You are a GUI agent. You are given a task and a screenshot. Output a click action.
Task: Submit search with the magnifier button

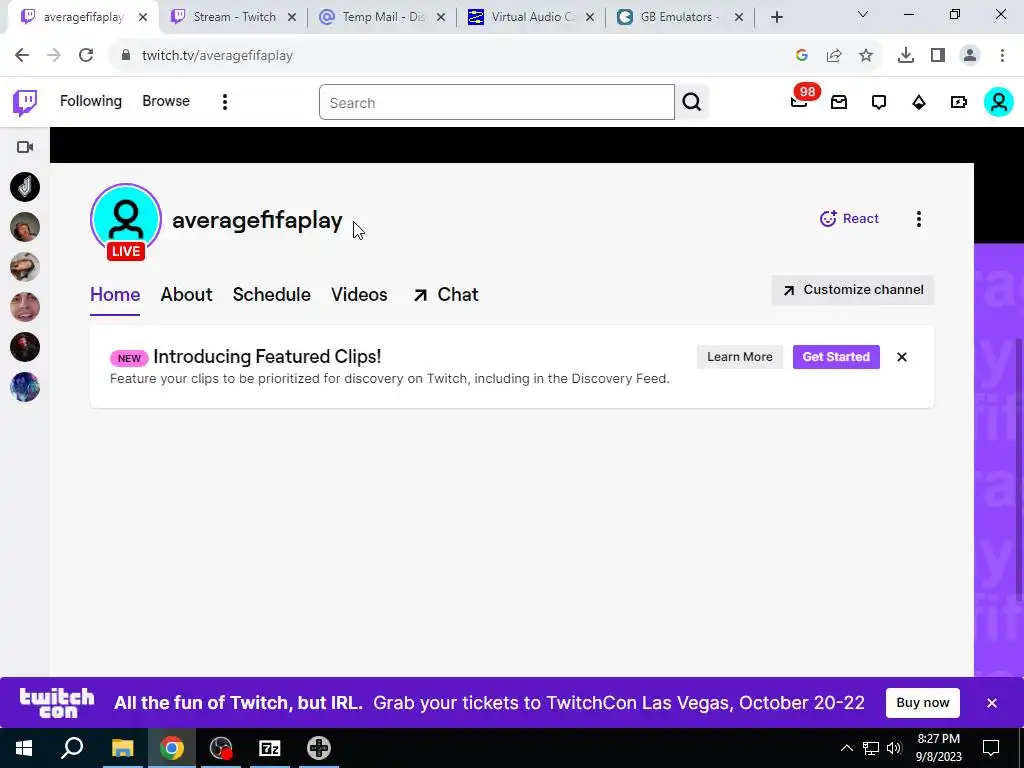(692, 103)
